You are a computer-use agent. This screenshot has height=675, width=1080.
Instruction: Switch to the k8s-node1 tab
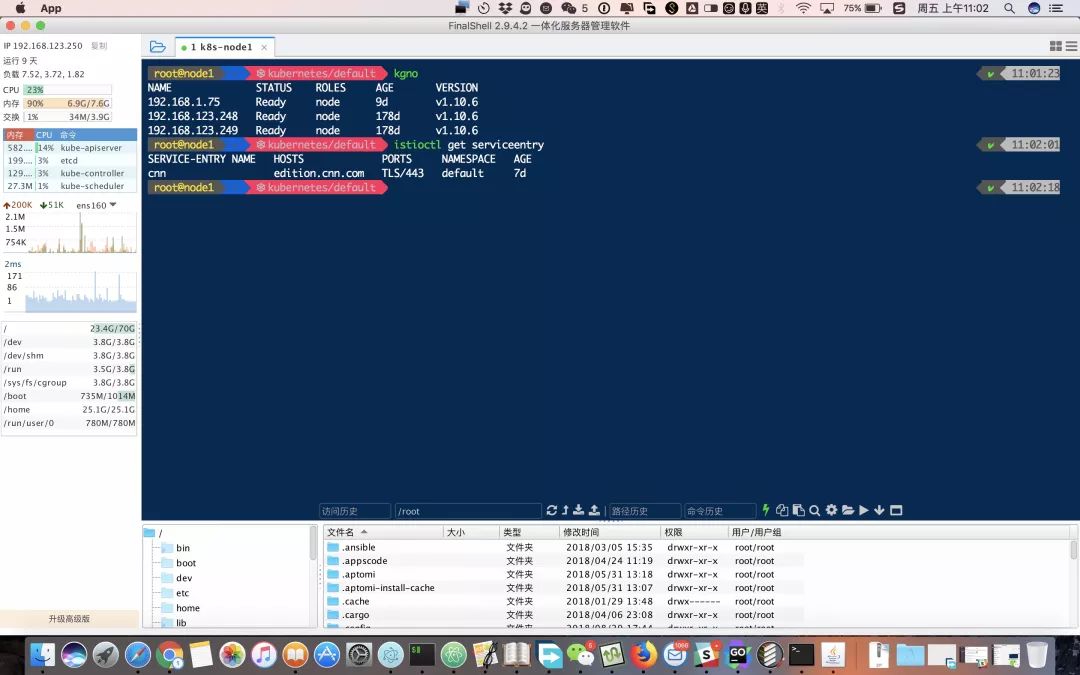[x=220, y=47]
